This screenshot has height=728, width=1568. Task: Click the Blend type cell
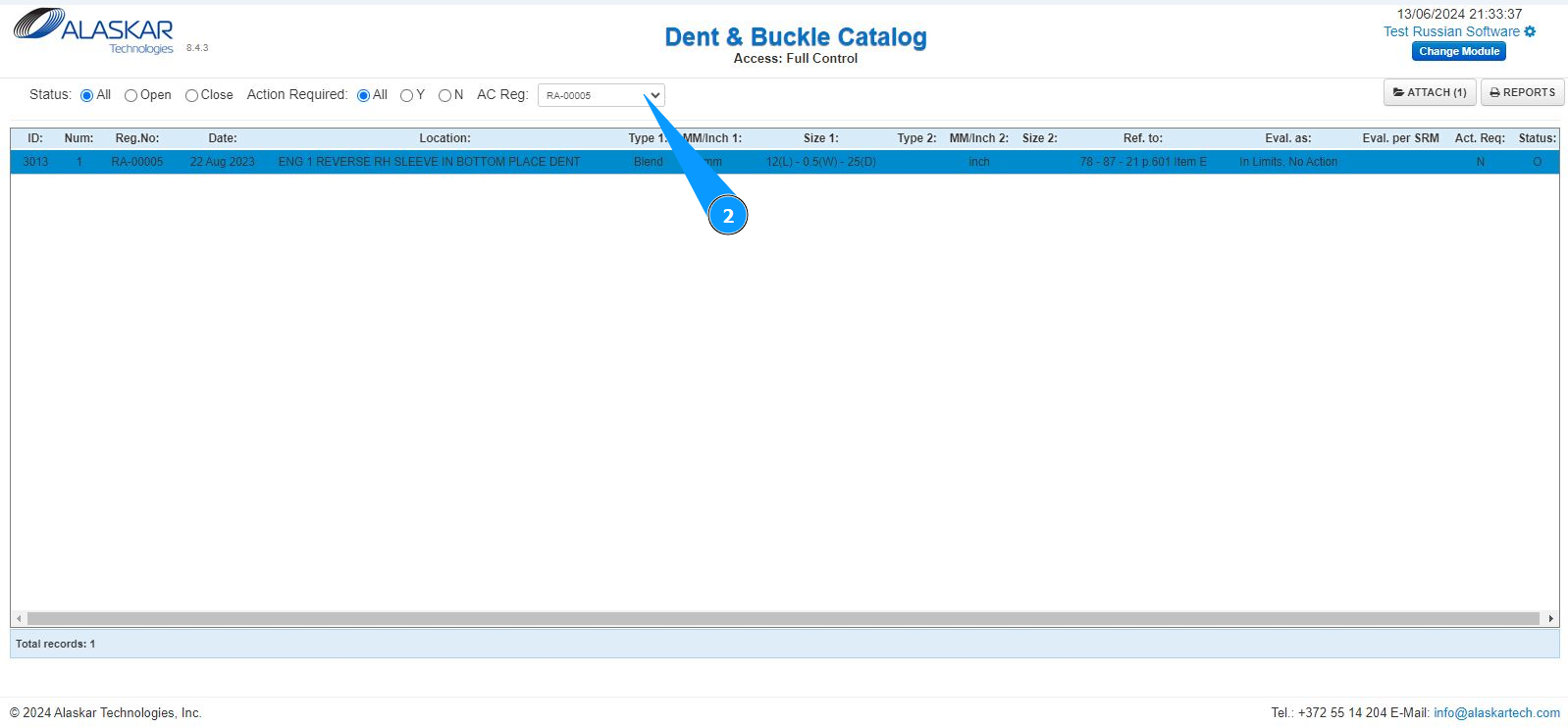click(648, 162)
